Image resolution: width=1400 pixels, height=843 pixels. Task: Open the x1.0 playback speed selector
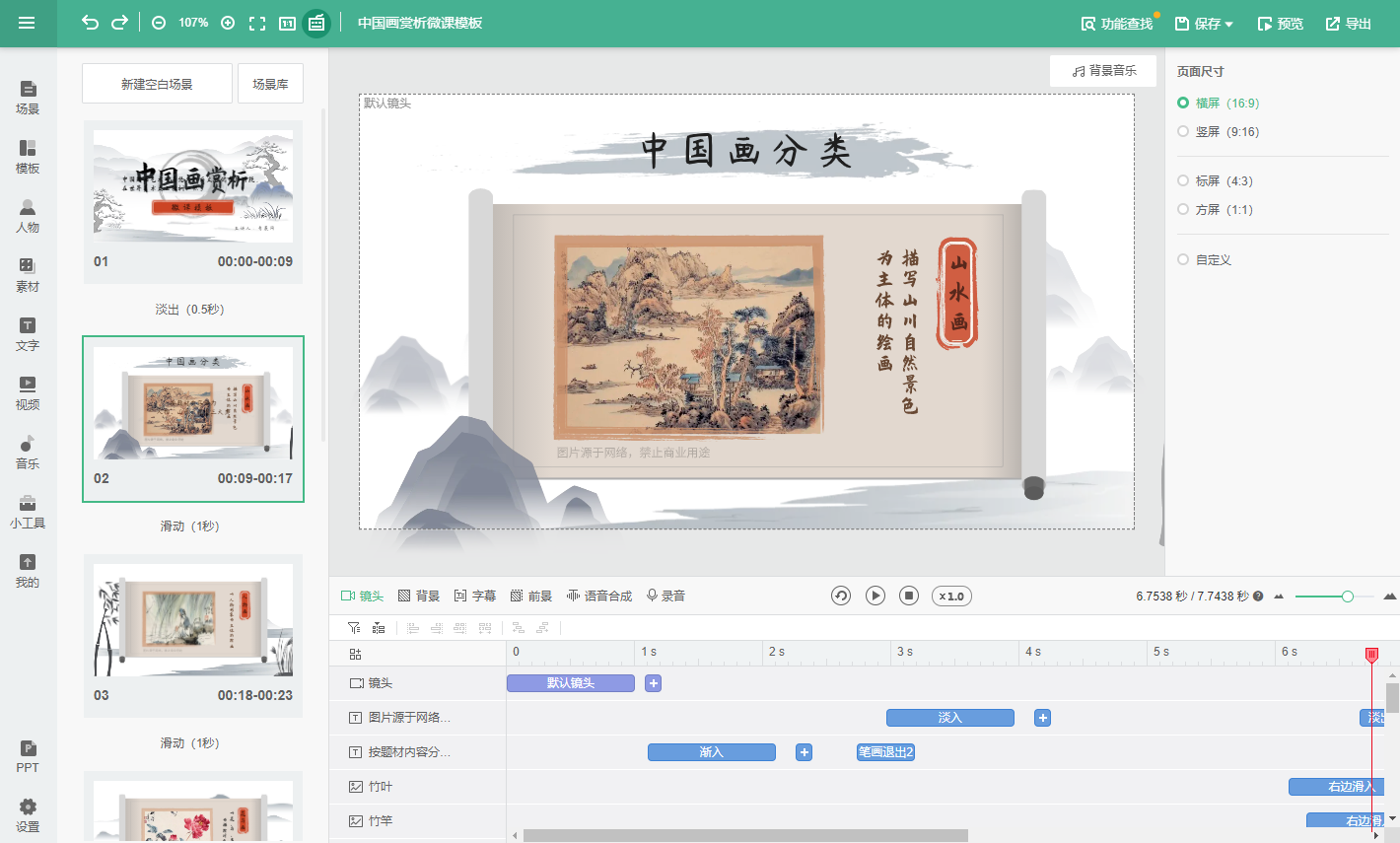click(x=951, y=596)
